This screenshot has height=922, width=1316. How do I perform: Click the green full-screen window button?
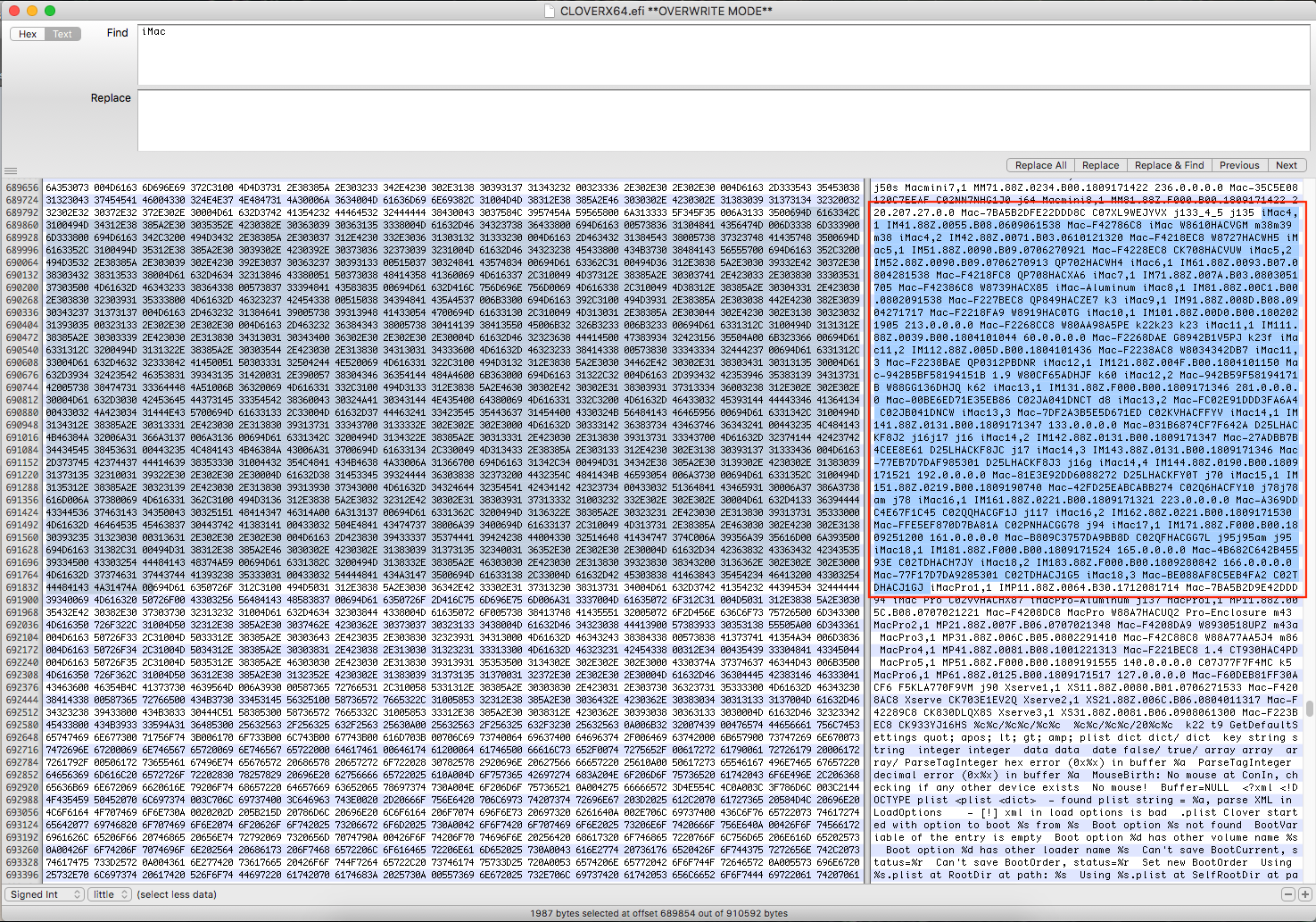pyautogui.click(x=50, y=11)
